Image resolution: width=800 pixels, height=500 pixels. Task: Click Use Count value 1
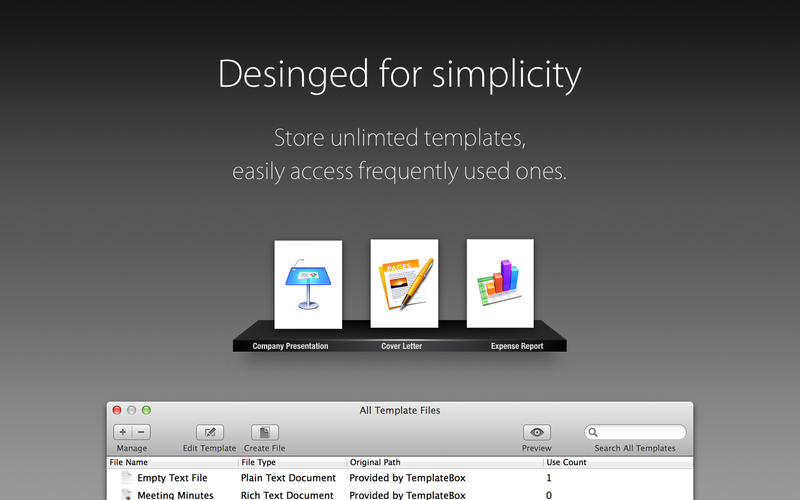tap(549, 478)
